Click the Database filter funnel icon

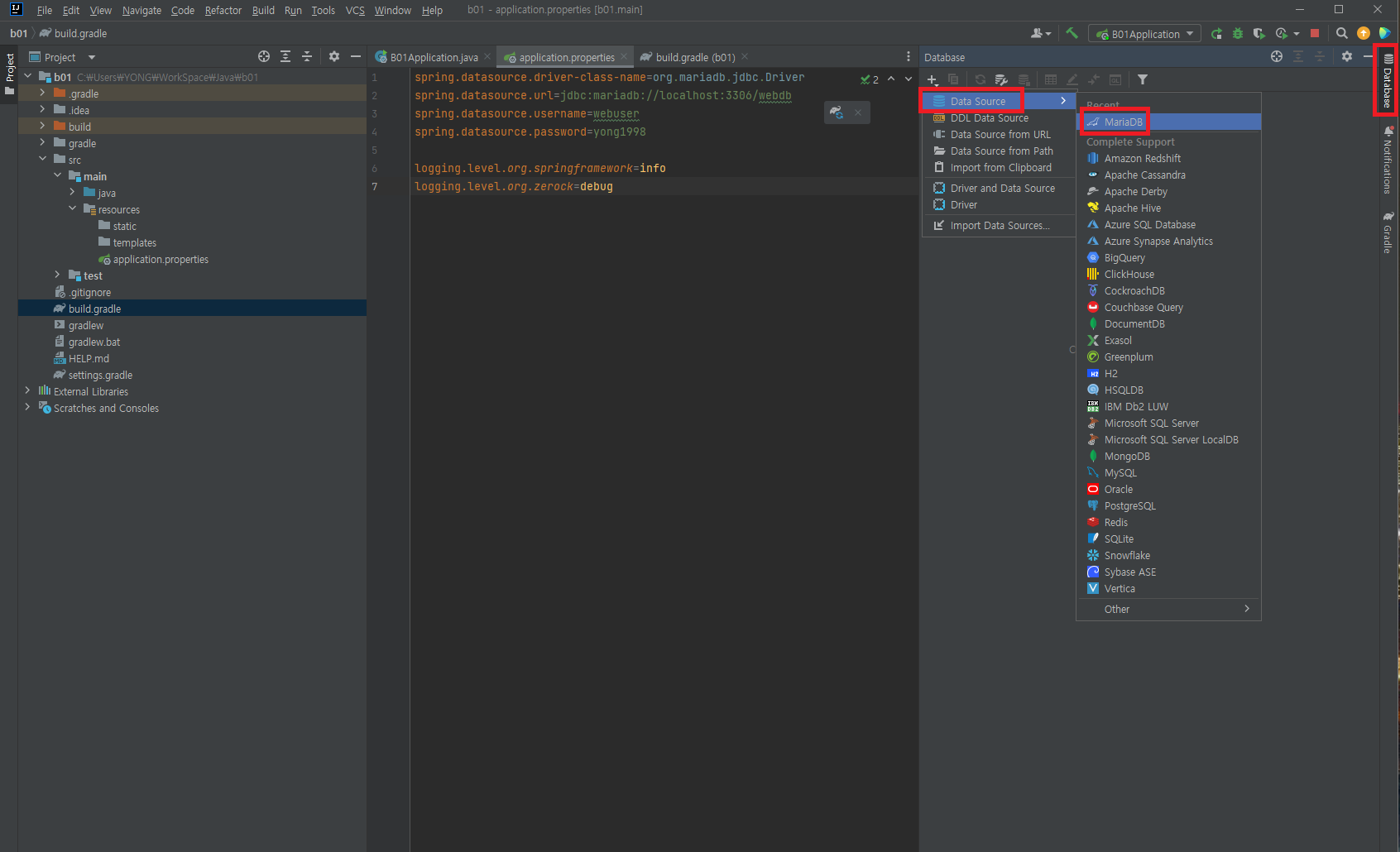pos(1143,80)
